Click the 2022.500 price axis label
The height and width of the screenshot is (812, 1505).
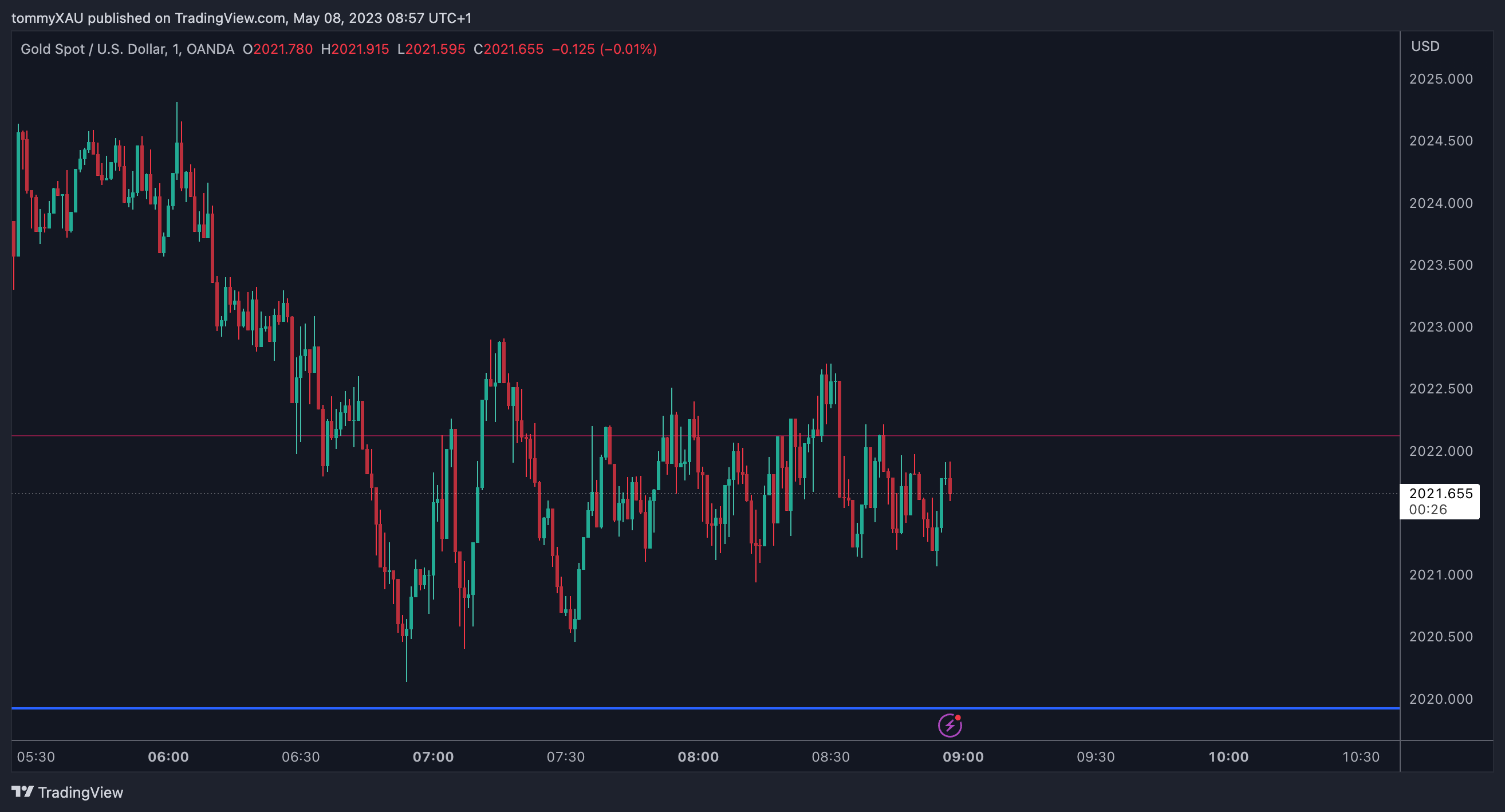1441,389
